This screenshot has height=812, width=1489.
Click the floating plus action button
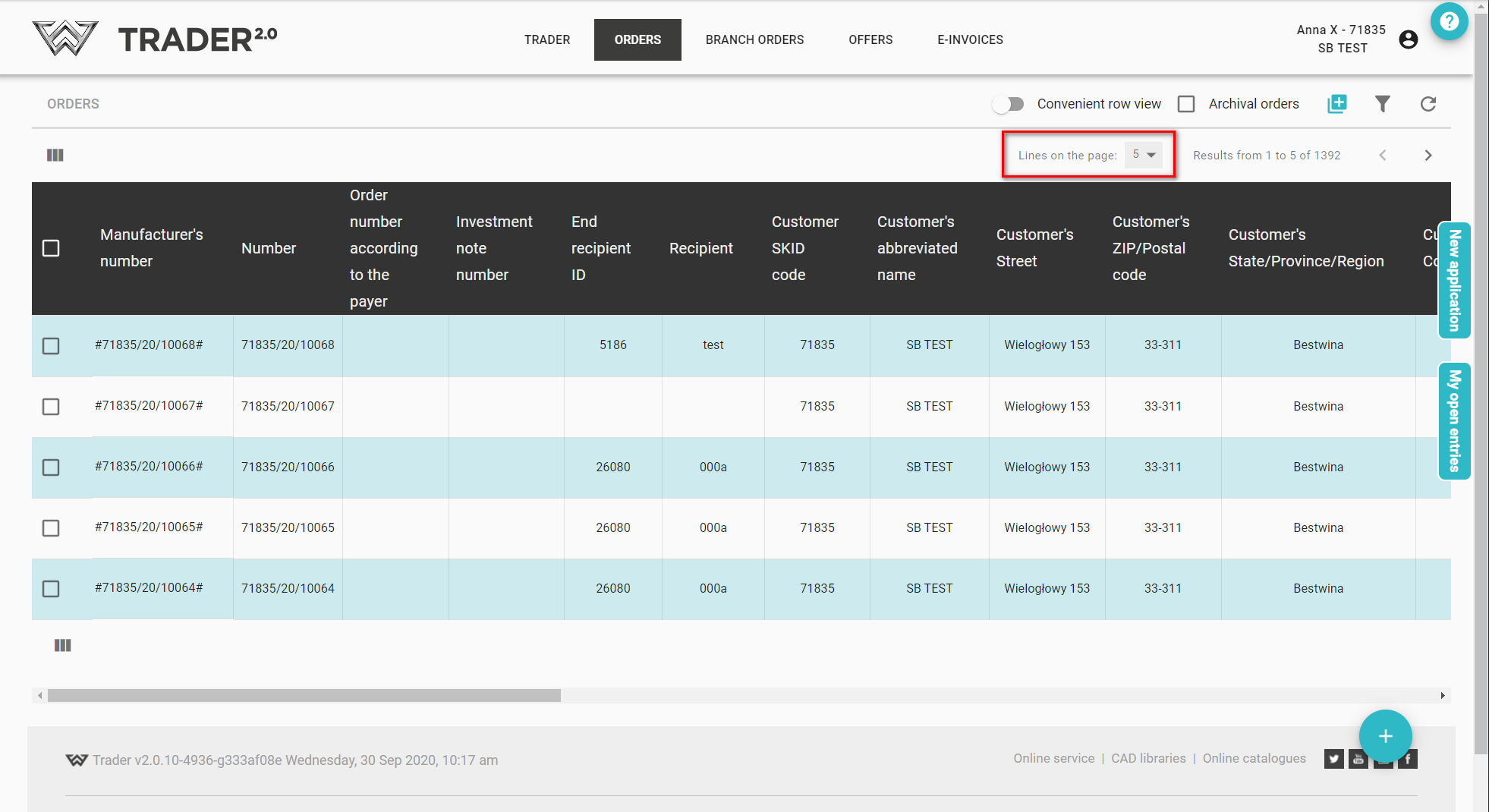1385,735
